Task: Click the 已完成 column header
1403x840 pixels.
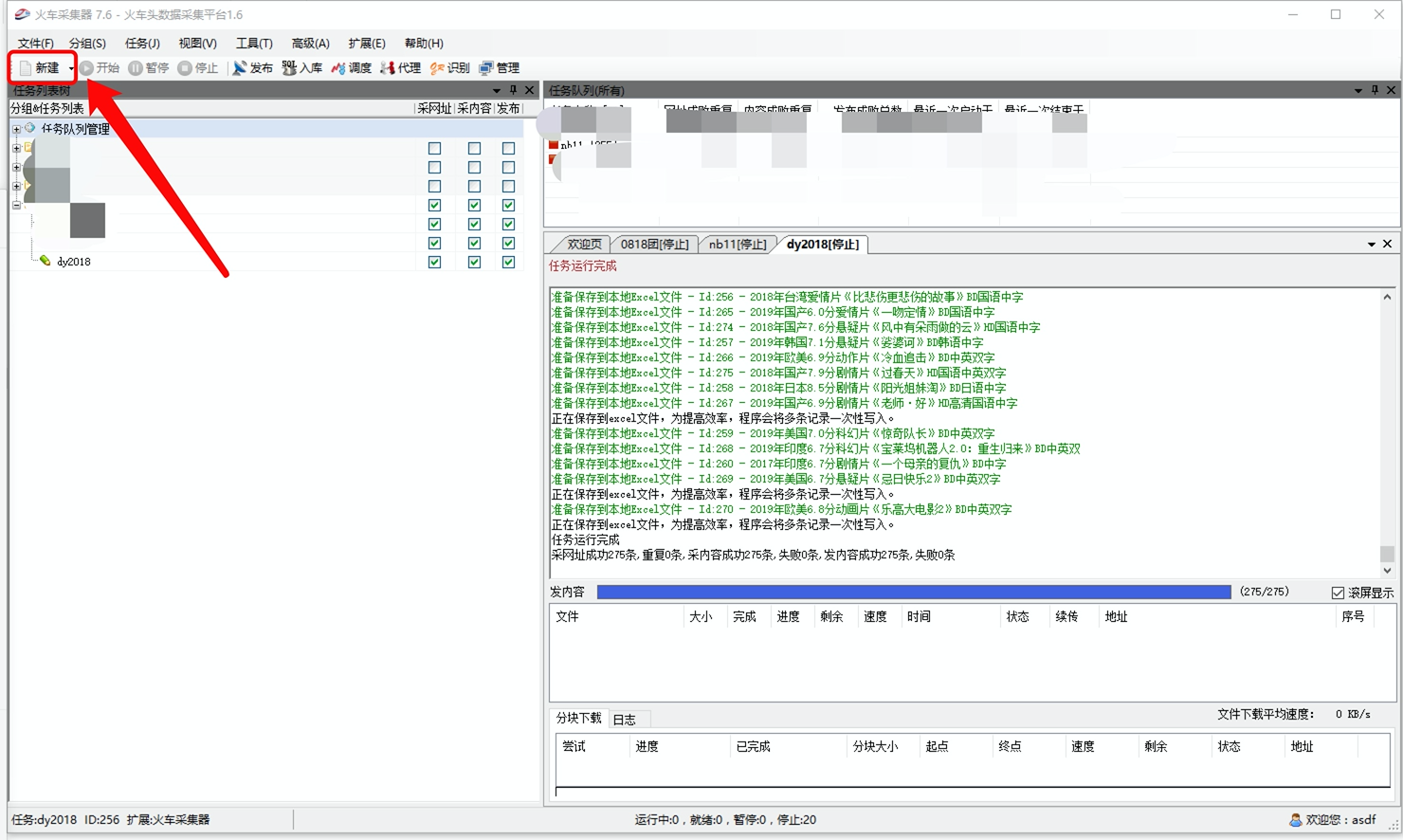Action: coord(787,746)
